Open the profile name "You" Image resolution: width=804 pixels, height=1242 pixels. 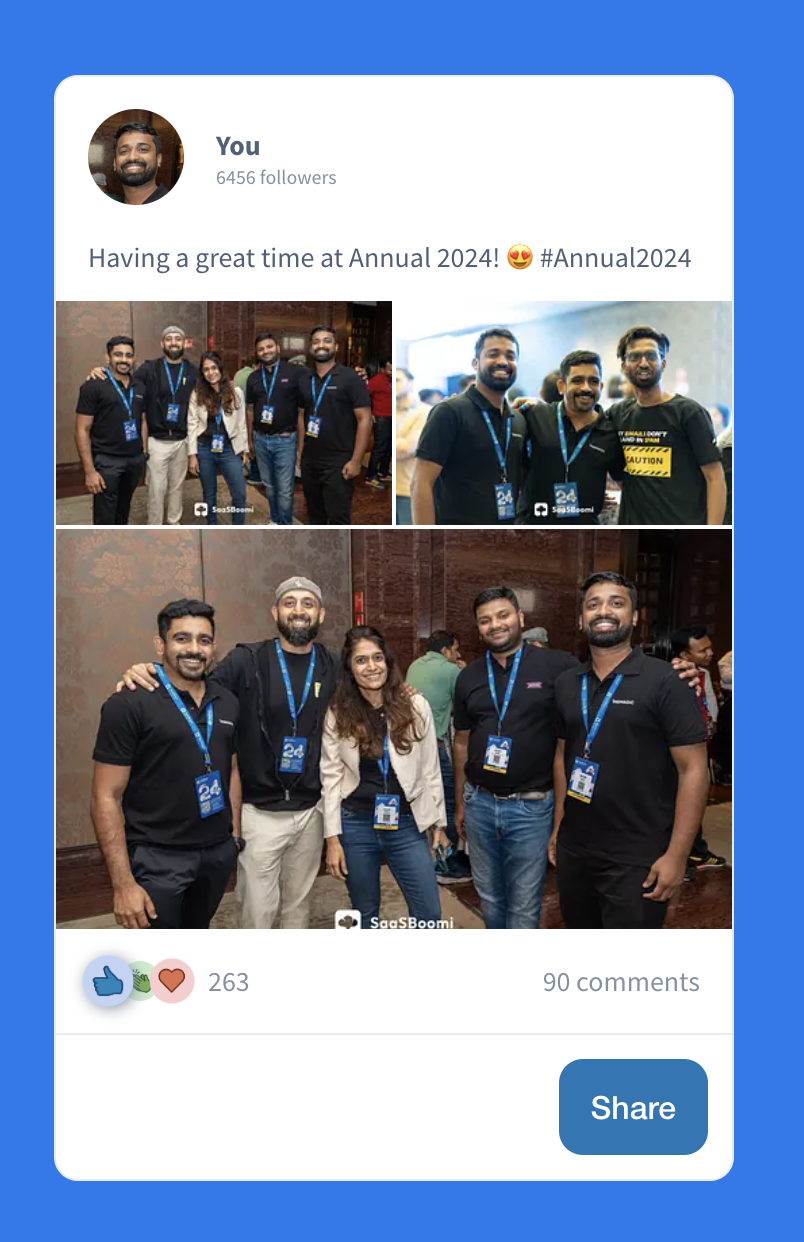point(238,146)
